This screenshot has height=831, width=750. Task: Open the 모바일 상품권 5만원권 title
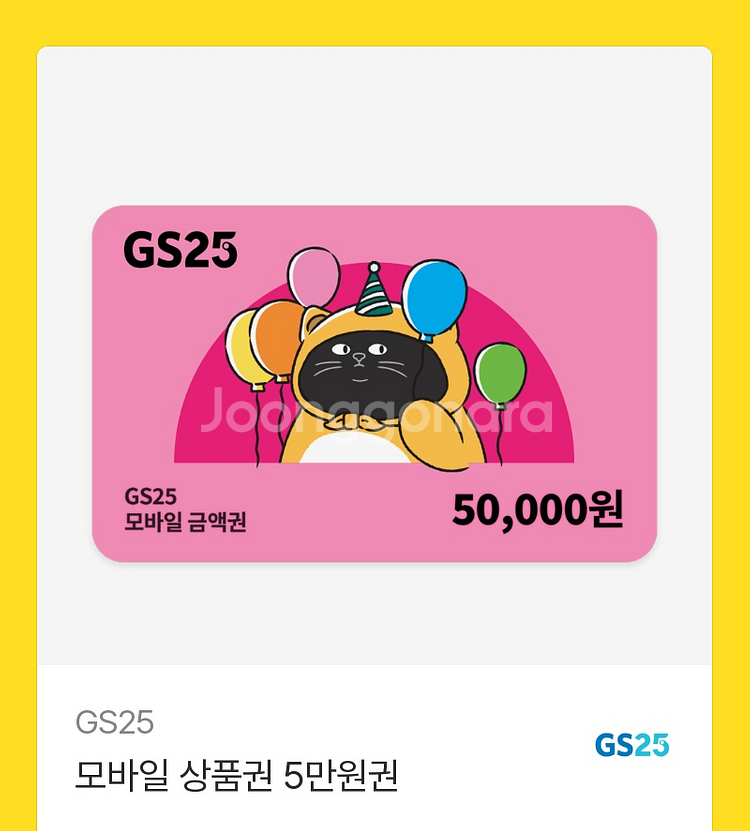pyautogui.click(x=236, y=775)
